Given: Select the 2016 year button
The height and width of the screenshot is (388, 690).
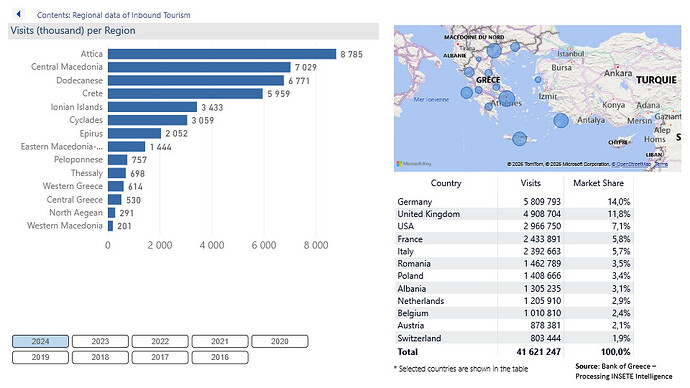Looking at the screenshot, I should (x=220, y=357).
